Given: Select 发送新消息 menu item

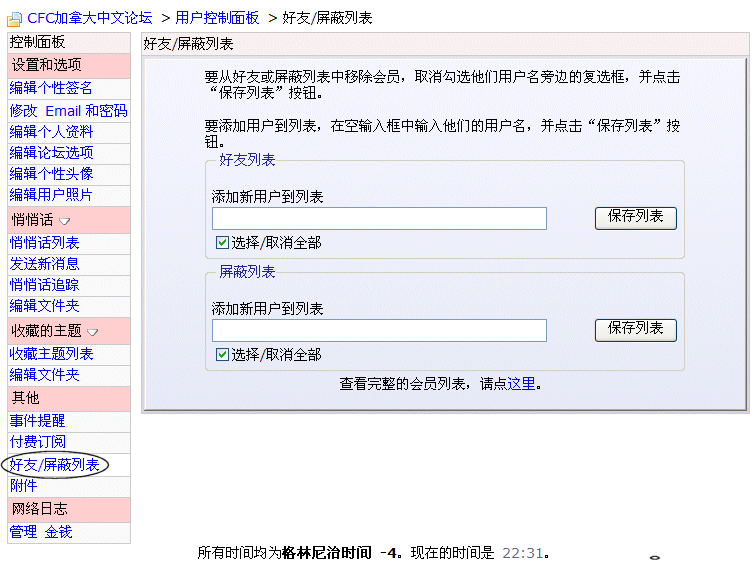Looking at the screenshot, I should click(44, 264).
